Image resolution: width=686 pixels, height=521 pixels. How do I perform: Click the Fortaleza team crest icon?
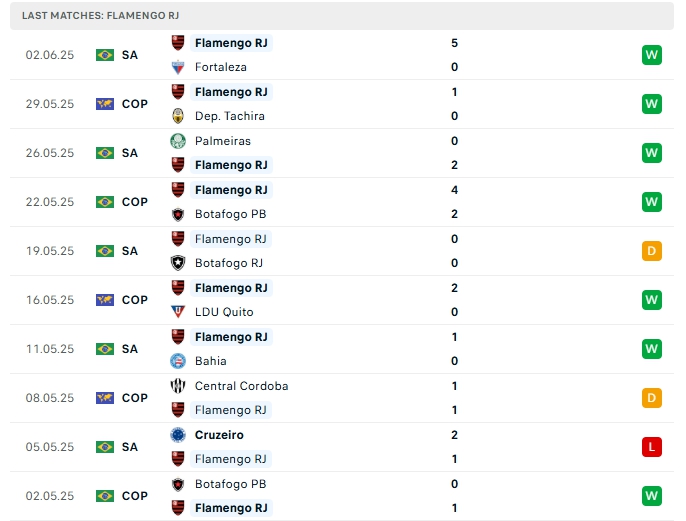click(179, 67)
